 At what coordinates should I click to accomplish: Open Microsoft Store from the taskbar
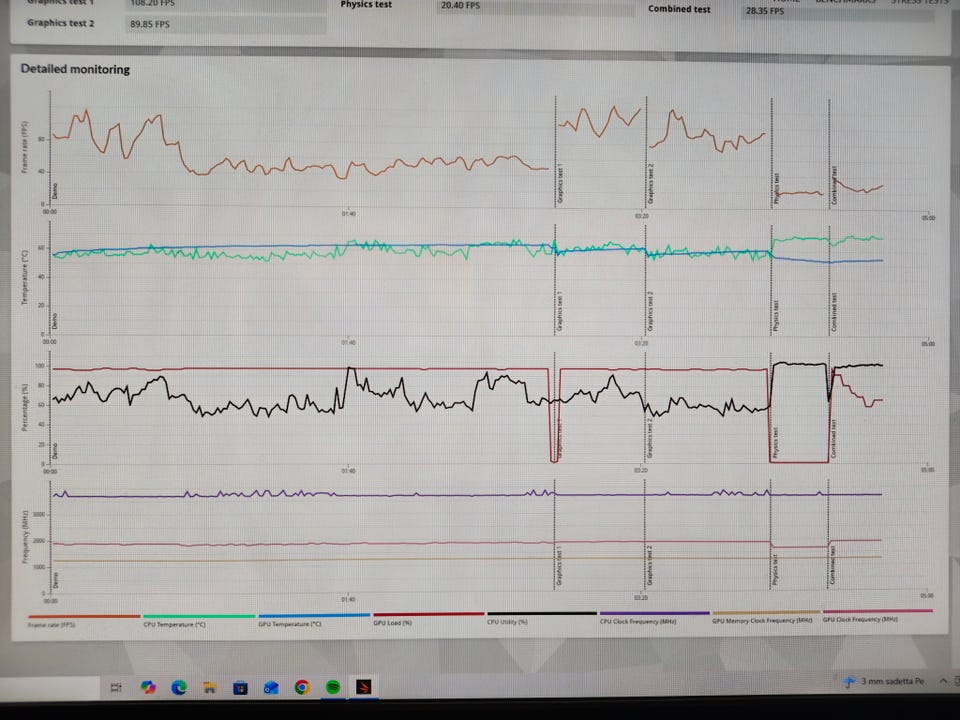point(241,688)
